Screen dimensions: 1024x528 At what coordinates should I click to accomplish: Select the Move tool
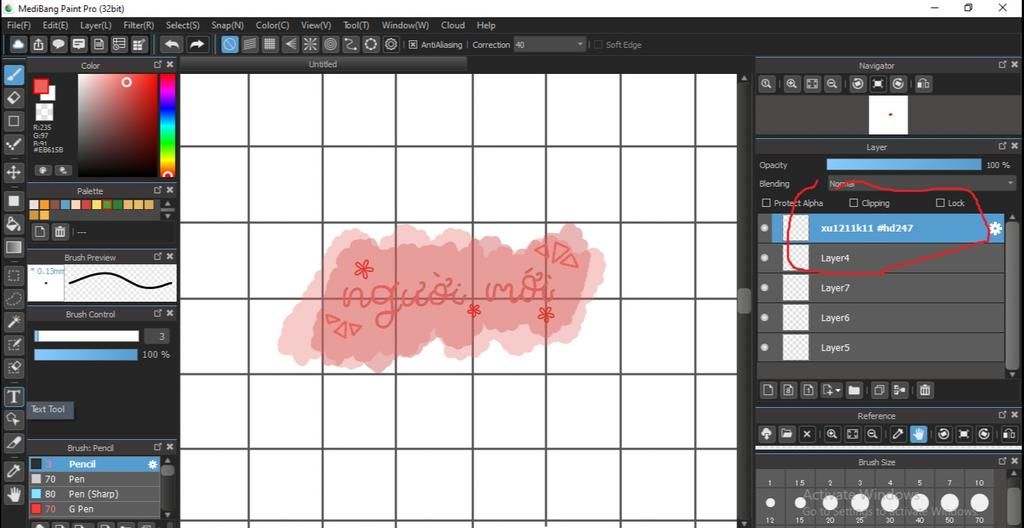click(14, 173)
